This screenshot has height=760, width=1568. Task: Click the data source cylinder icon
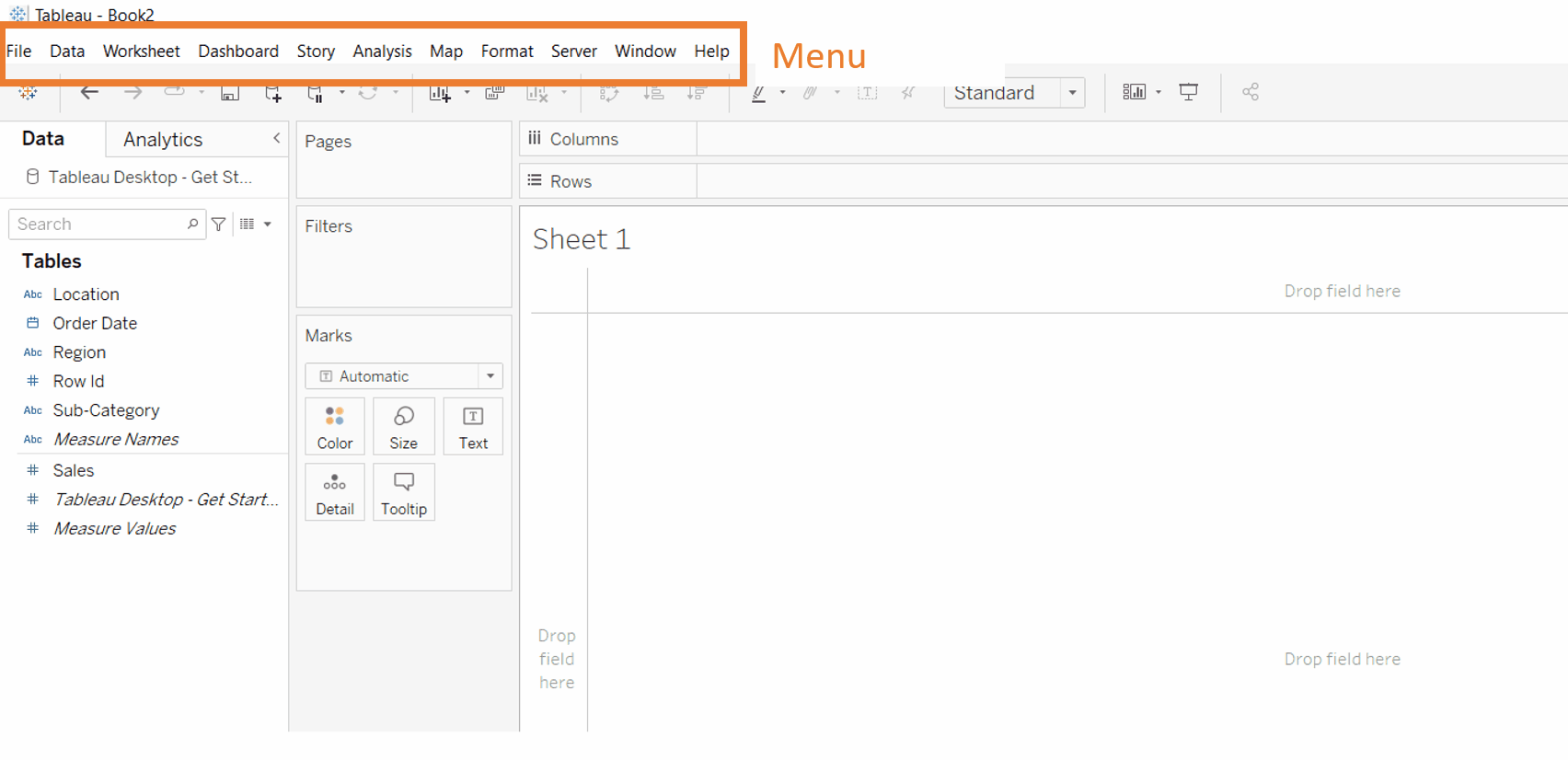pos(33,177)
